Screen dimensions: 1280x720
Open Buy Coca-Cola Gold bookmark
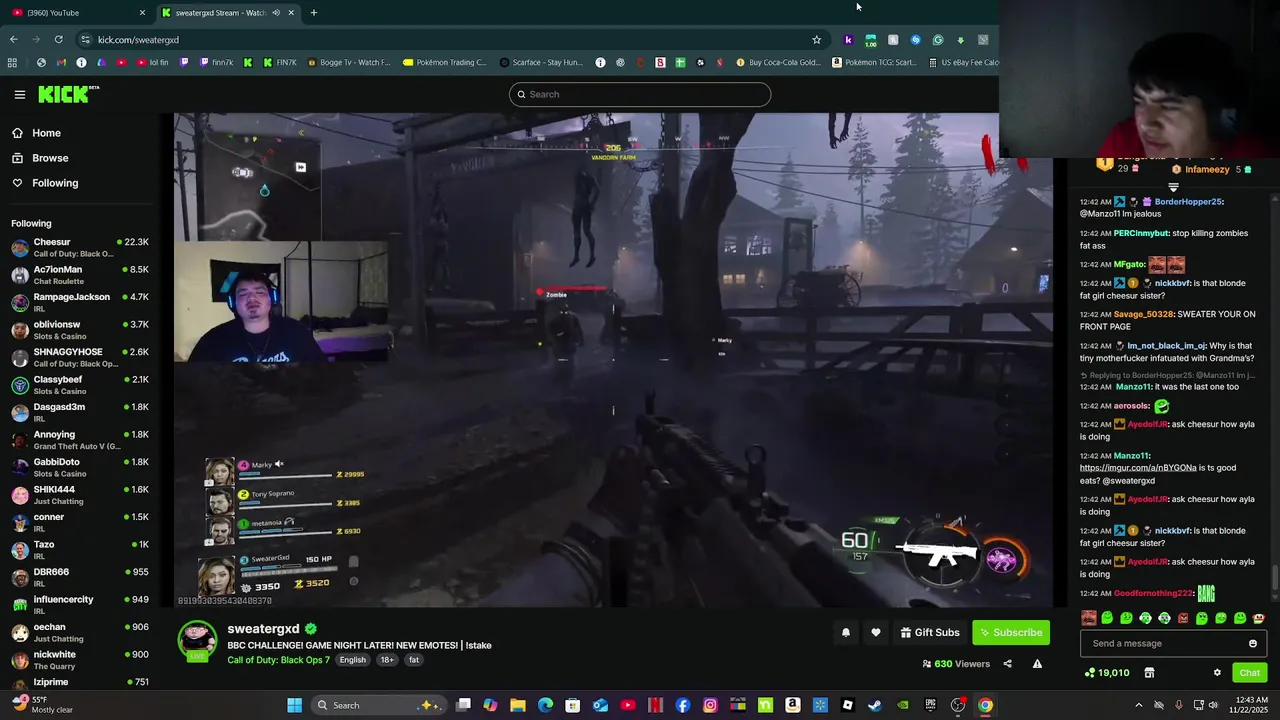point(778,62)
